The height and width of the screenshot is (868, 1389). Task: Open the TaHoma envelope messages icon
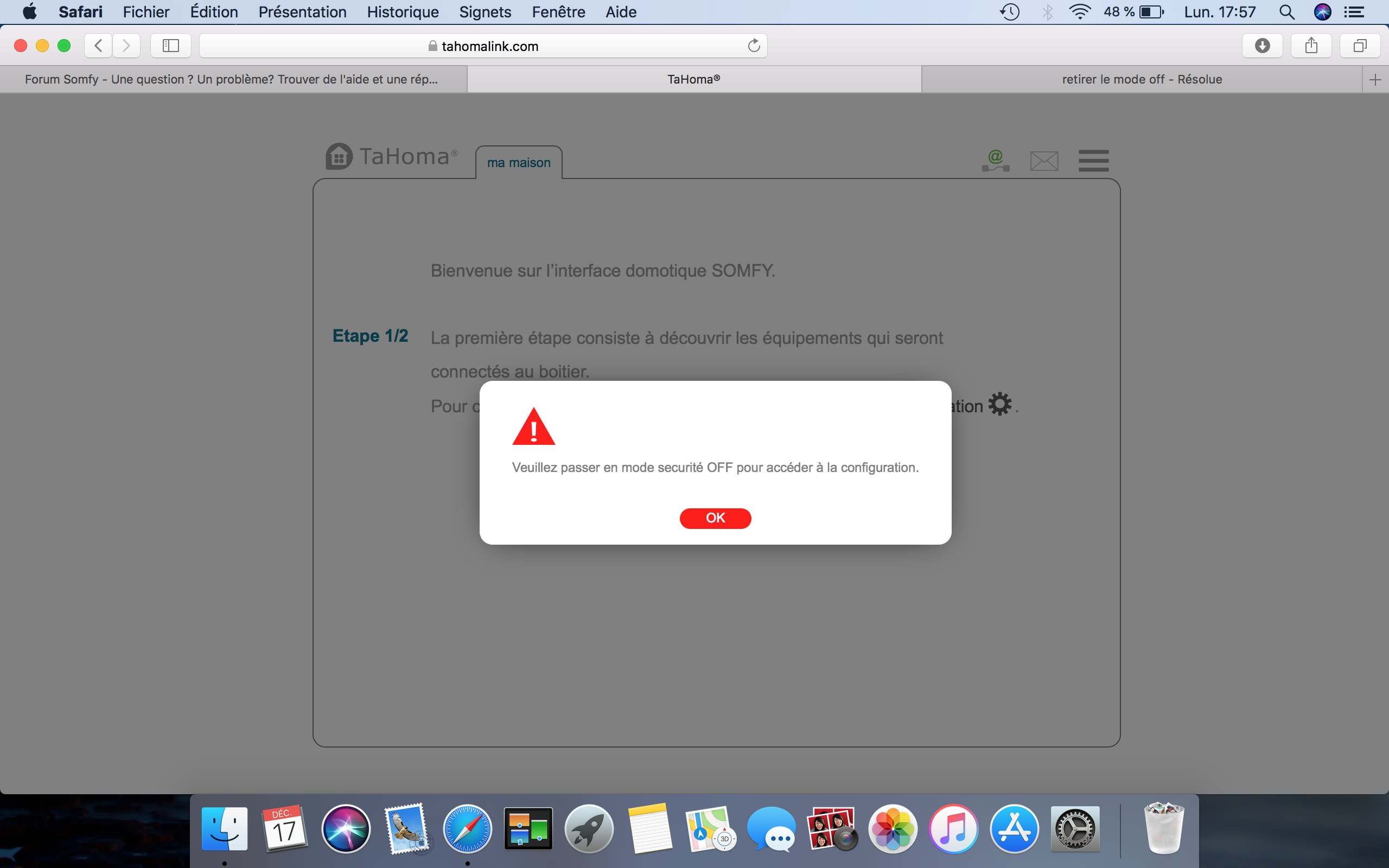1044,161
